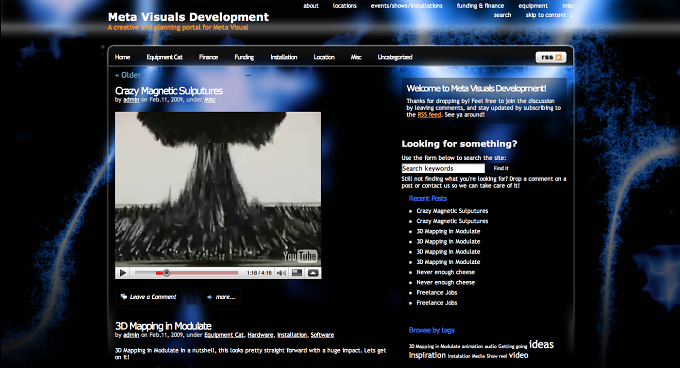Open the Crazy Magnetic Sulputures post title
680x368 pixels.
click(x=169, y=91)
